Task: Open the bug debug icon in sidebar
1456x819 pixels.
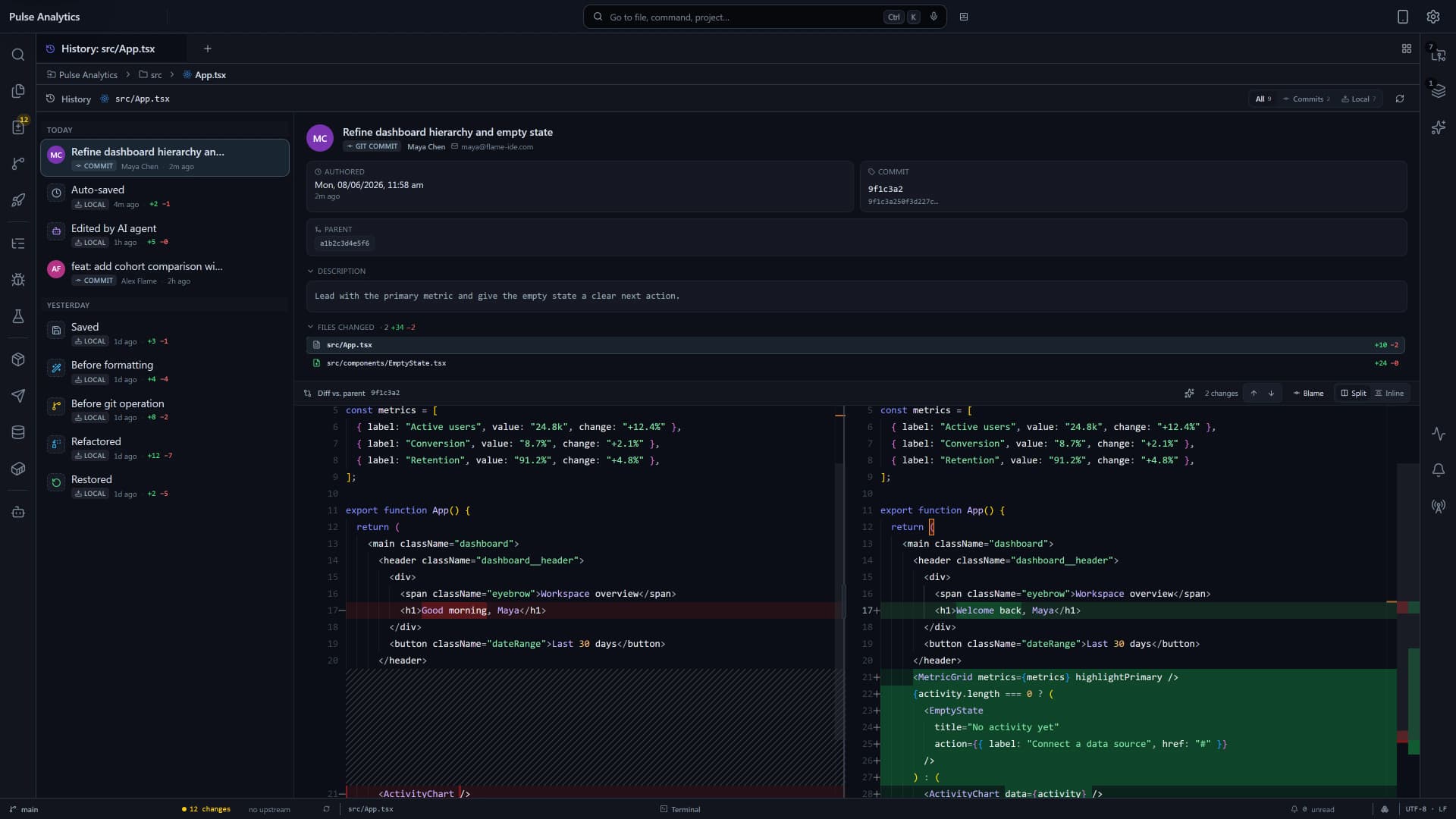Action: 18,280
